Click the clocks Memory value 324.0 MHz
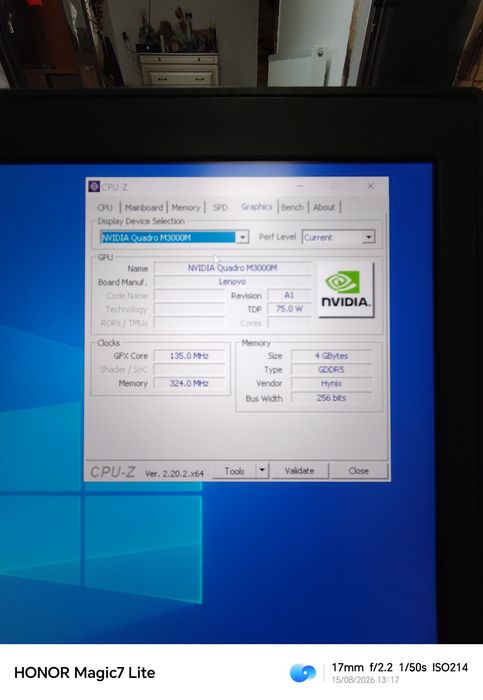Screen dimensions: 483x700 [x=189, y=383]
